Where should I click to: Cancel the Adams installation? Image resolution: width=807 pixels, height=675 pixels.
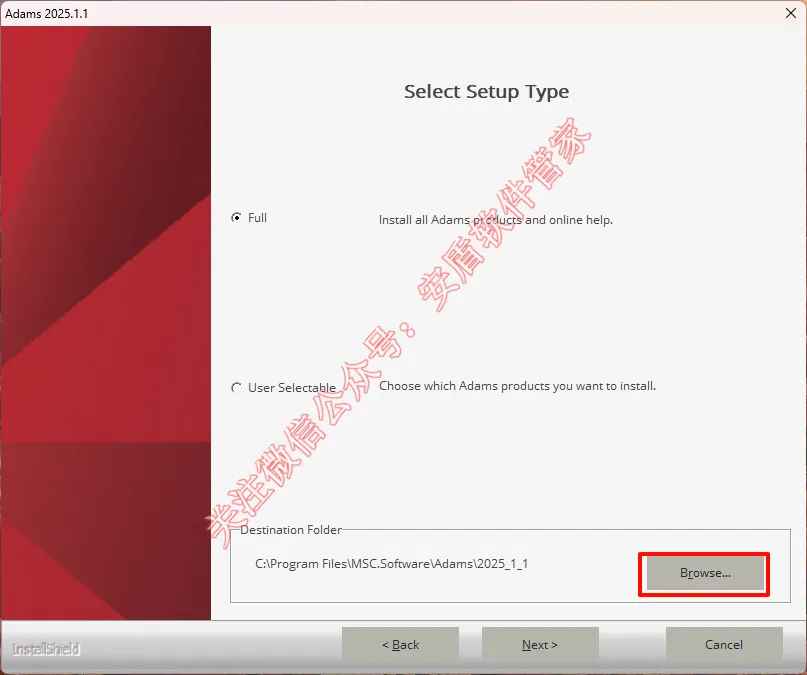click(724, 644)
